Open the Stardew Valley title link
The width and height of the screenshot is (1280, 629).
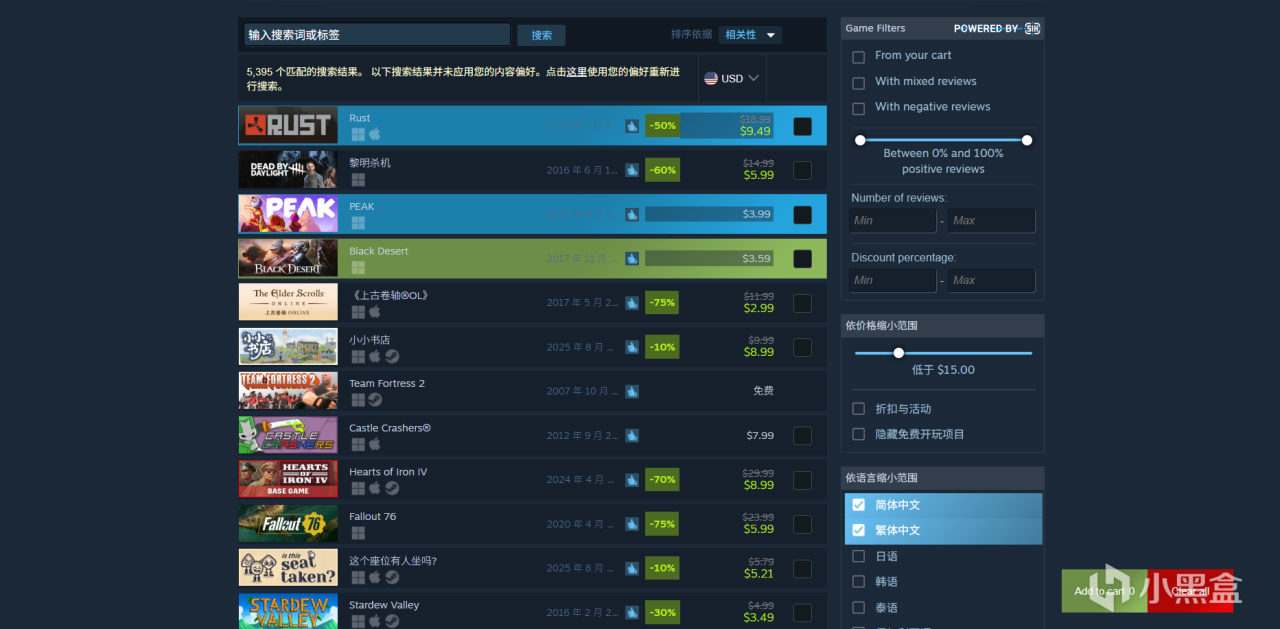point(384,605)
